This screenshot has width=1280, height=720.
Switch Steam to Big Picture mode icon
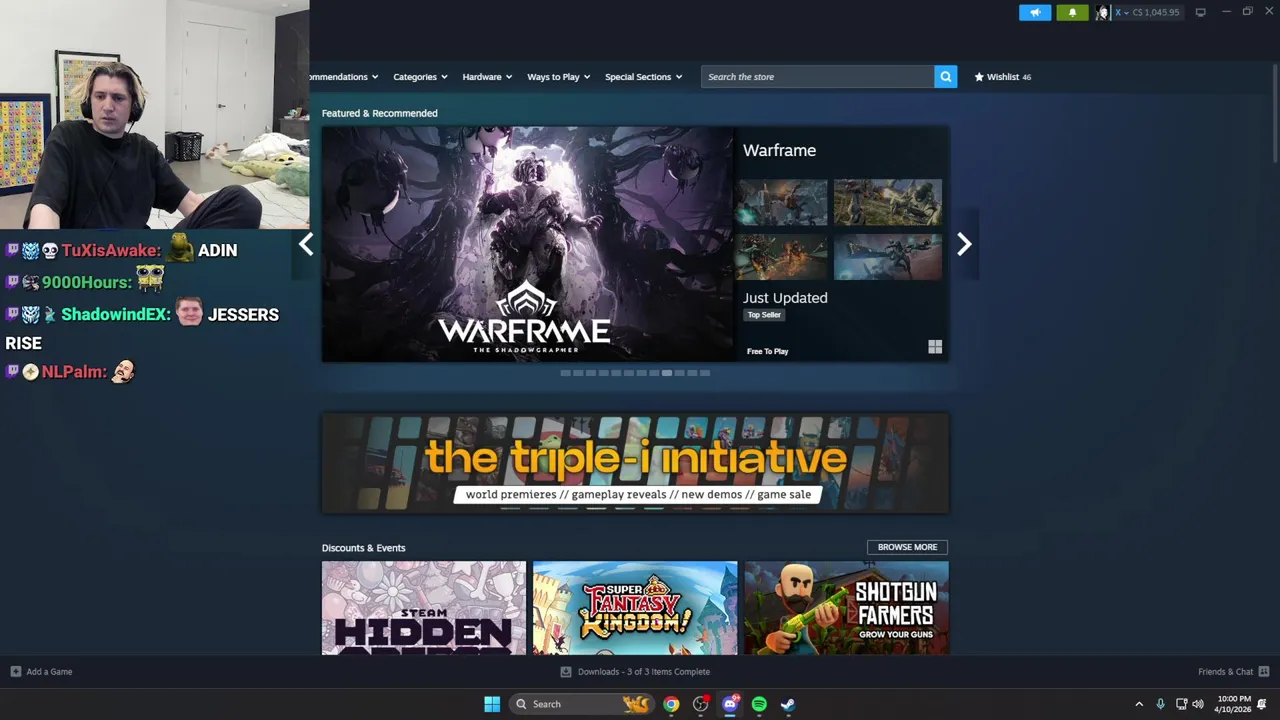point(1200,12)
